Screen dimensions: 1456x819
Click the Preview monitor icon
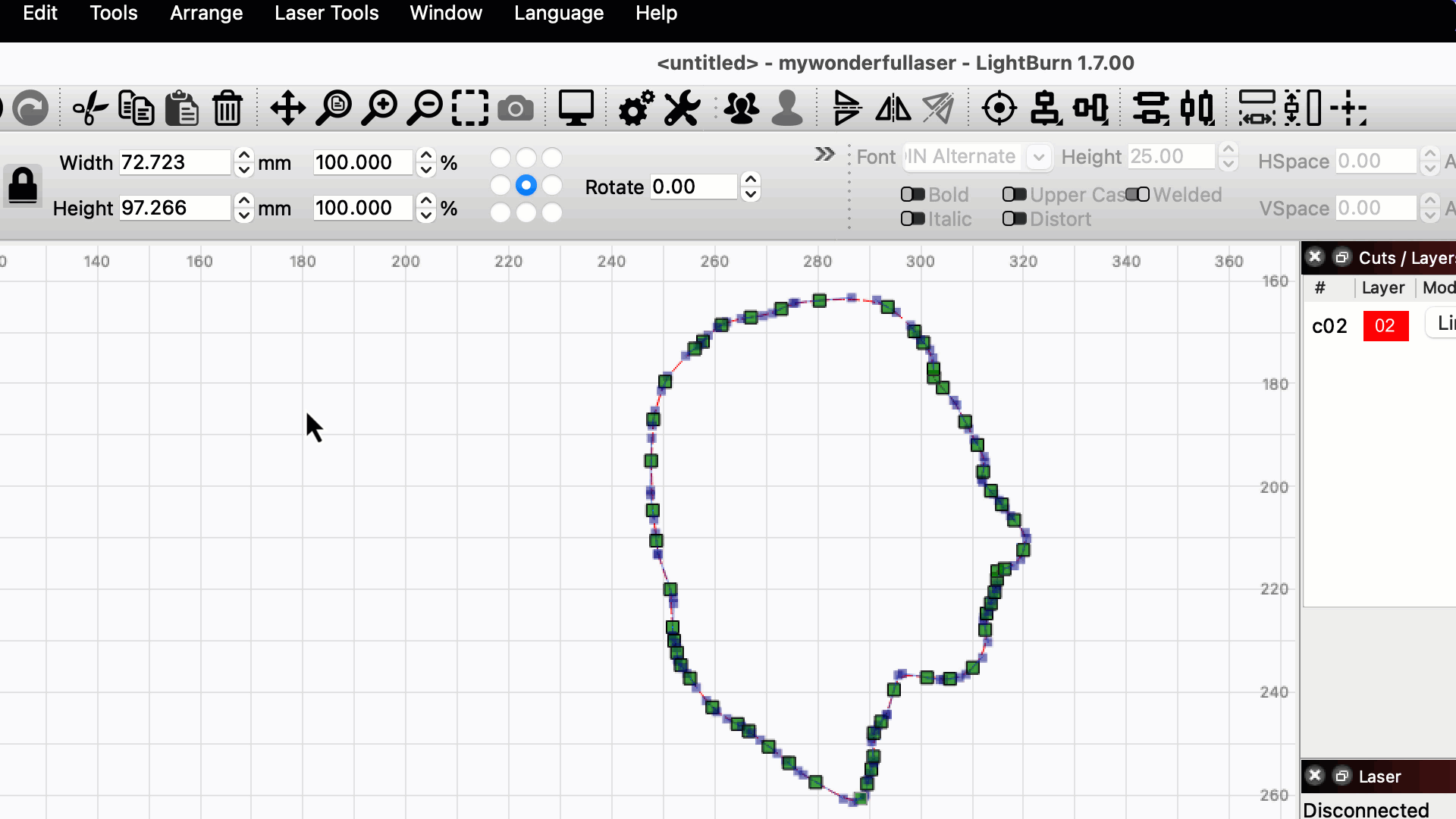[x=576, y=108]
